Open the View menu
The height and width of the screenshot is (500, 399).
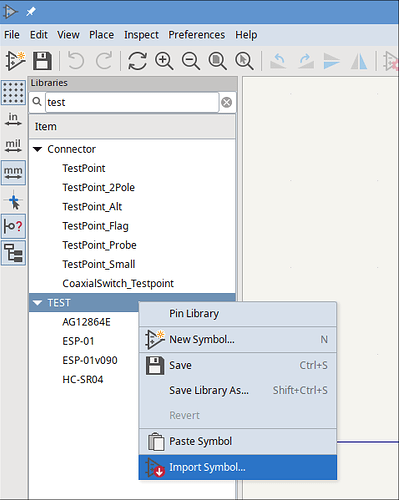(68, 35)
